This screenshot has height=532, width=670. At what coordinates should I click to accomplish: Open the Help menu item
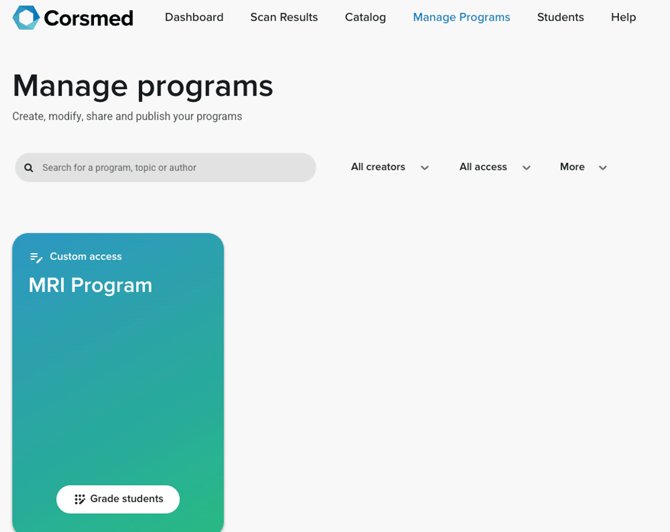pyautogui.click(x=623, y=17)
